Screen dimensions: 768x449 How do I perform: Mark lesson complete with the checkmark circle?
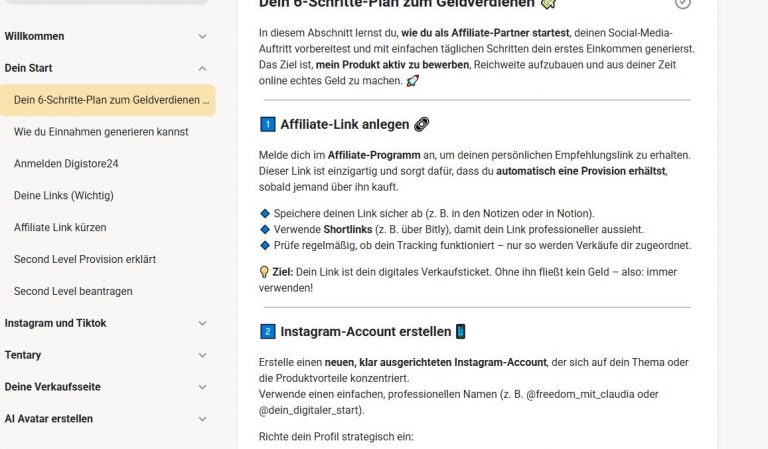pyautogui.click(x=683, y=4)
